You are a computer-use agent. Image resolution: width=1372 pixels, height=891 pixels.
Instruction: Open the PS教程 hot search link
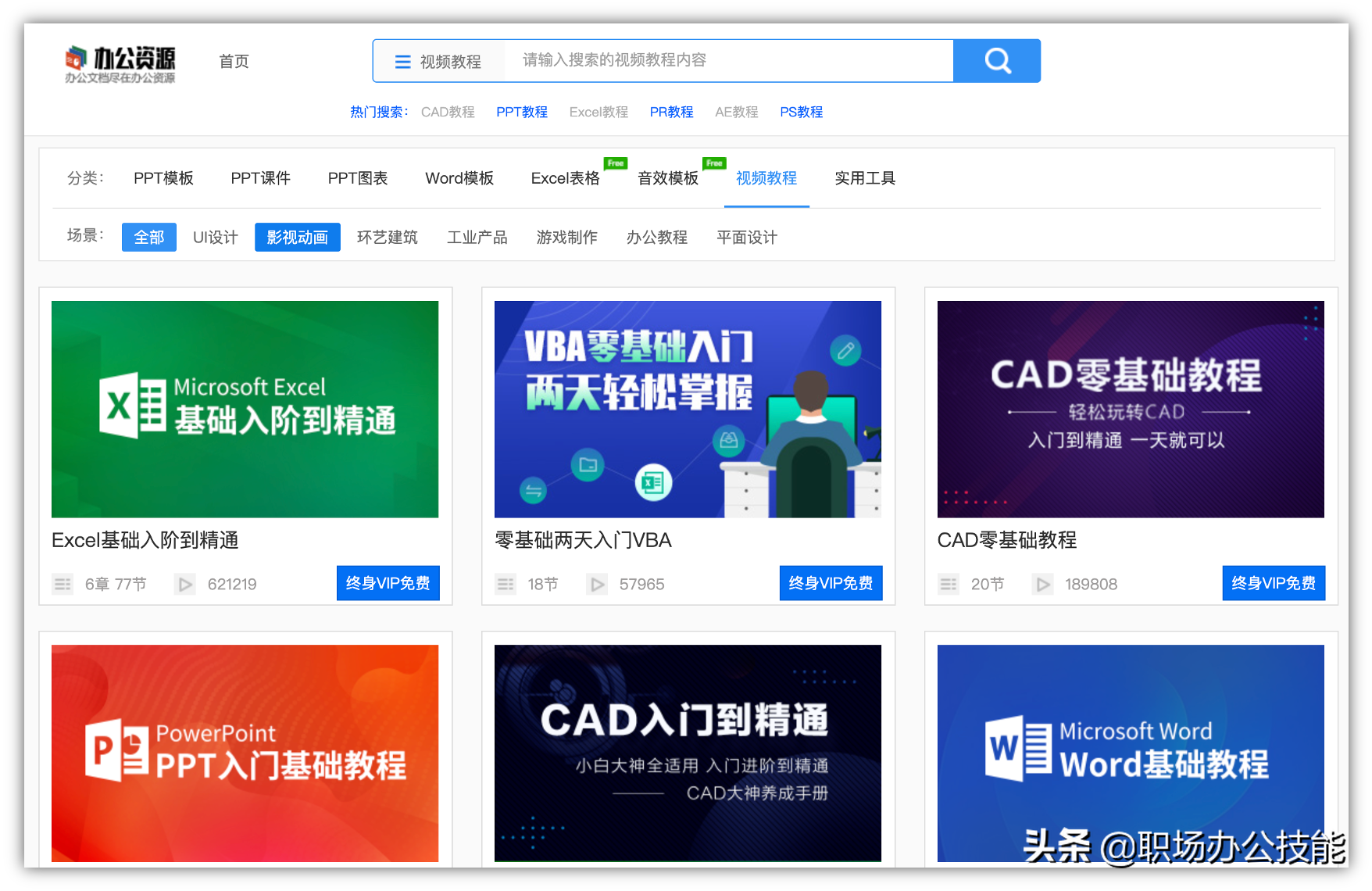pos(801,112)
